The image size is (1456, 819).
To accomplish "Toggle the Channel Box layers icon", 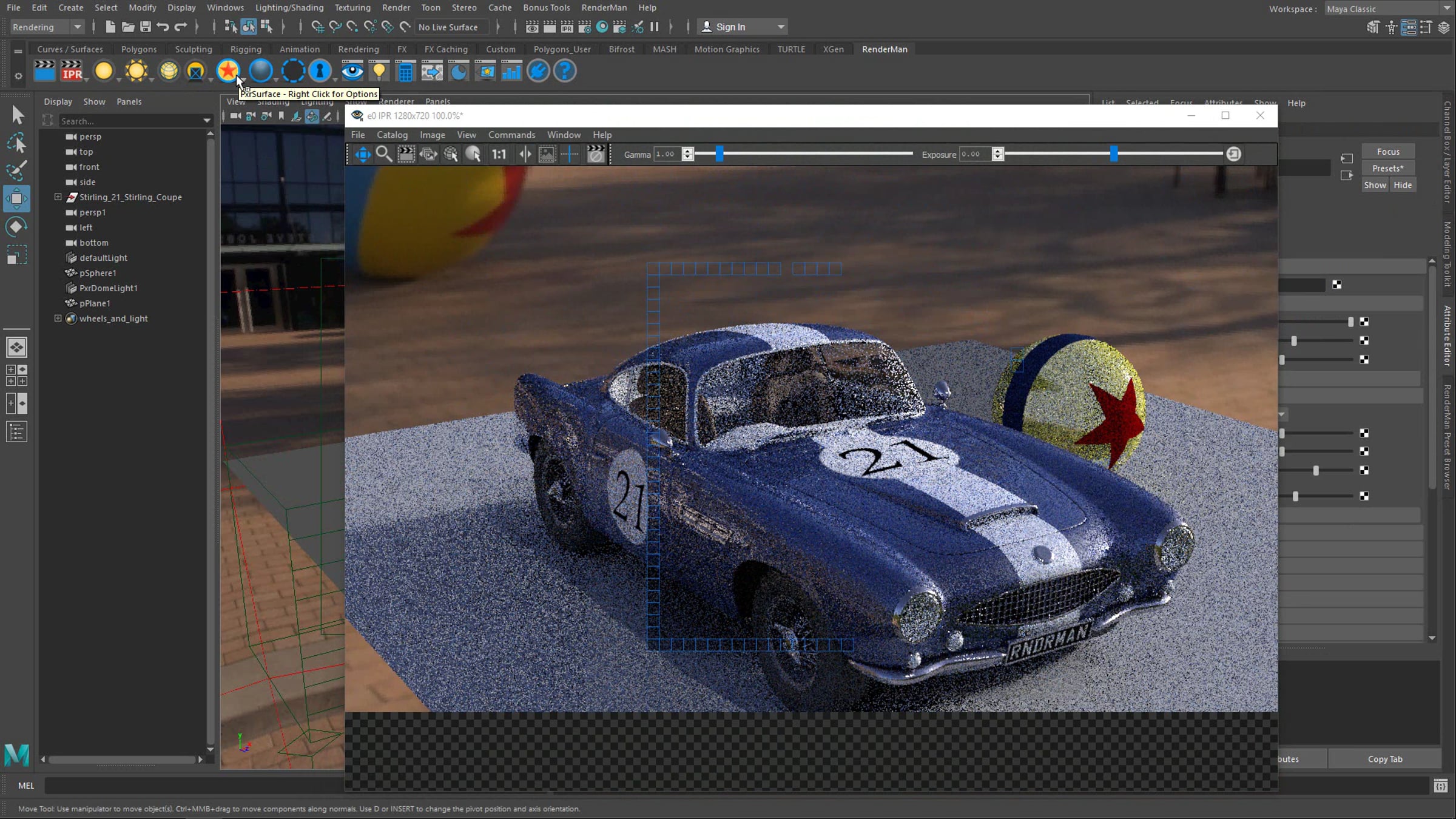I will (1443, 27).
